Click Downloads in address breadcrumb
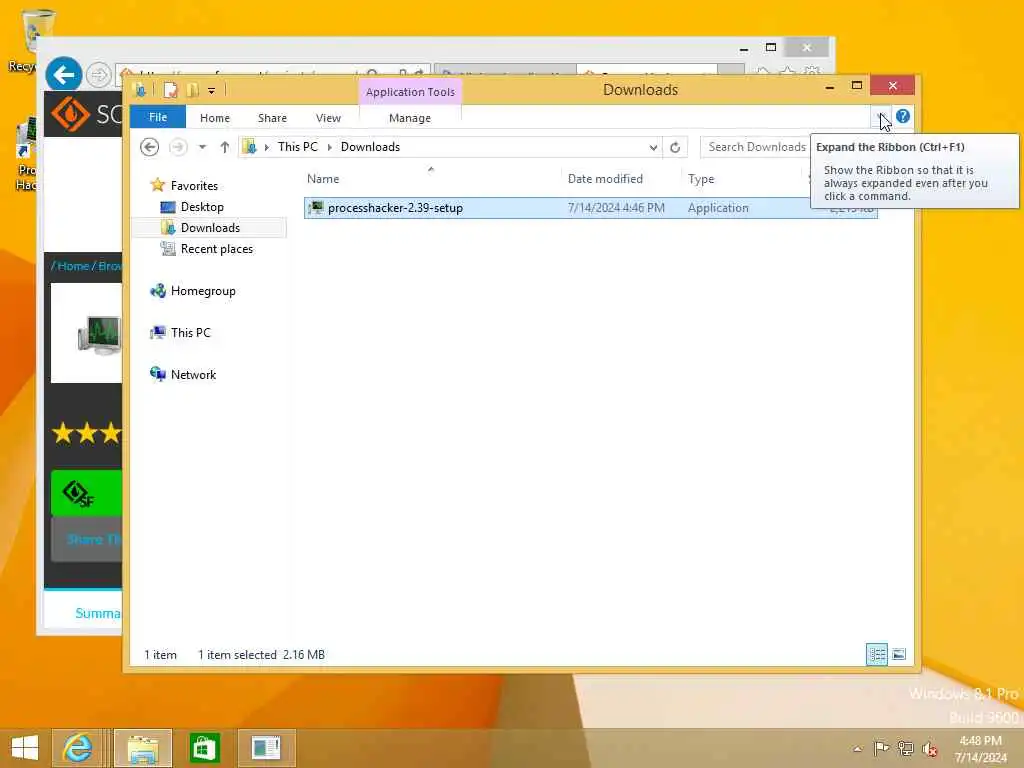This screenshot has height=768, width=1024. point(370,147)
